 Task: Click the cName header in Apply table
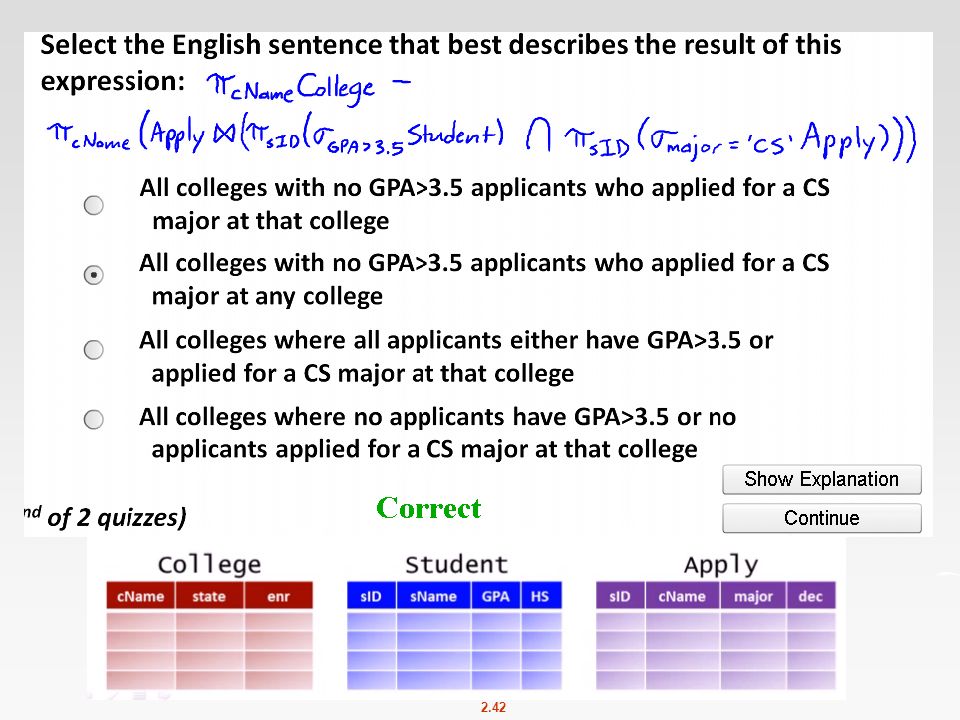coord(682,596)
